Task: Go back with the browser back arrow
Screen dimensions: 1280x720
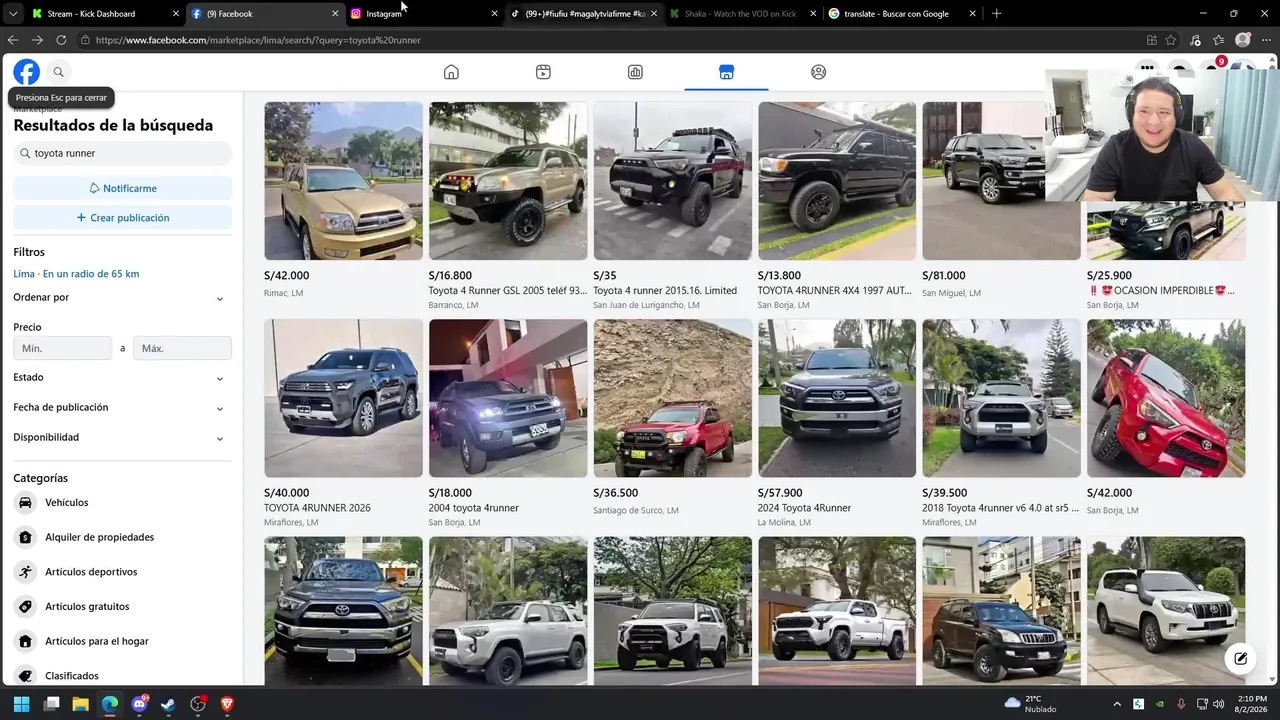Action: pyautogui.click(x=13, y=40)
